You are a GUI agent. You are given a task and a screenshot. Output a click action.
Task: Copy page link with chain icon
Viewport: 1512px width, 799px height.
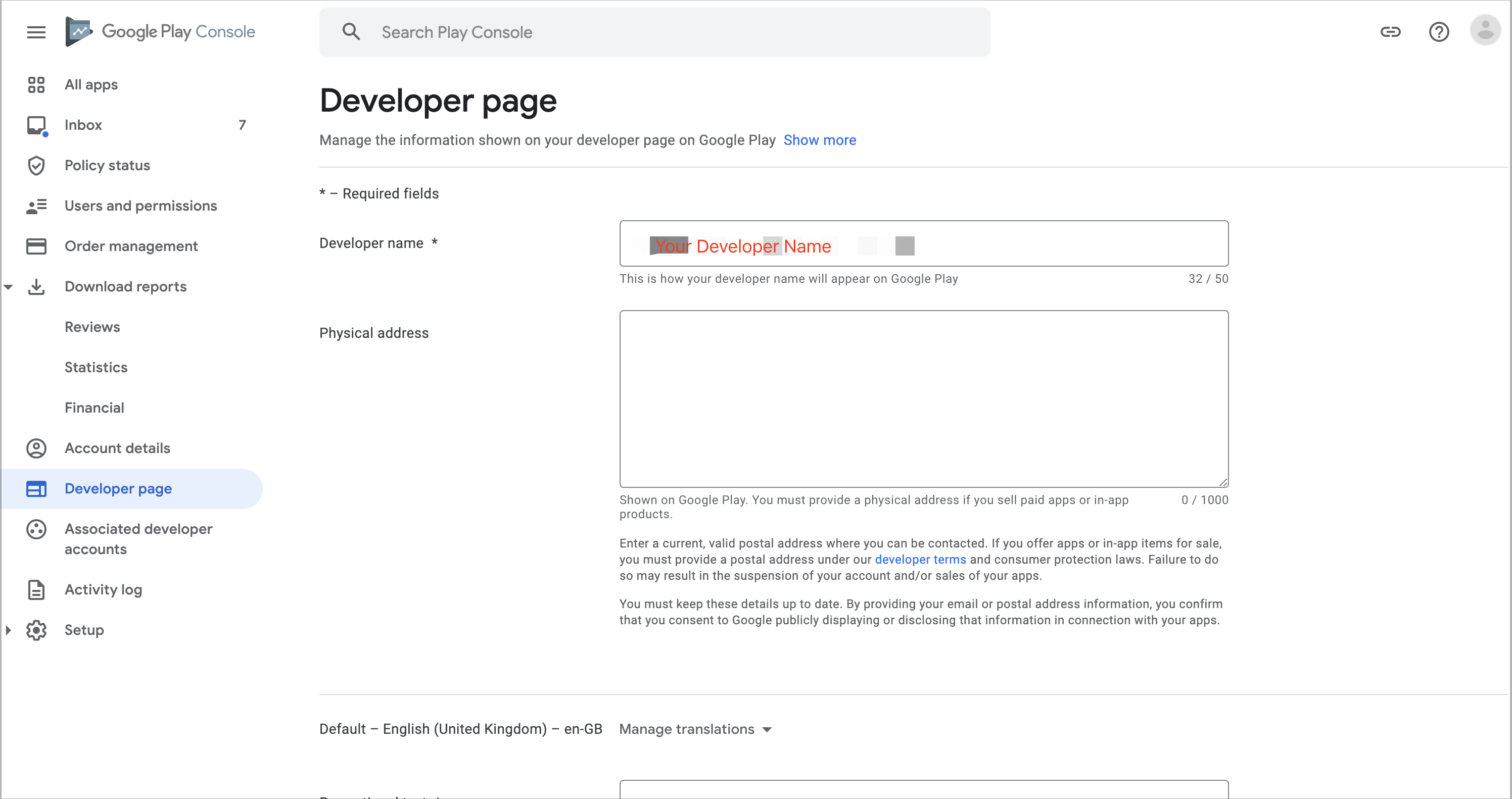pos(1390,32)
